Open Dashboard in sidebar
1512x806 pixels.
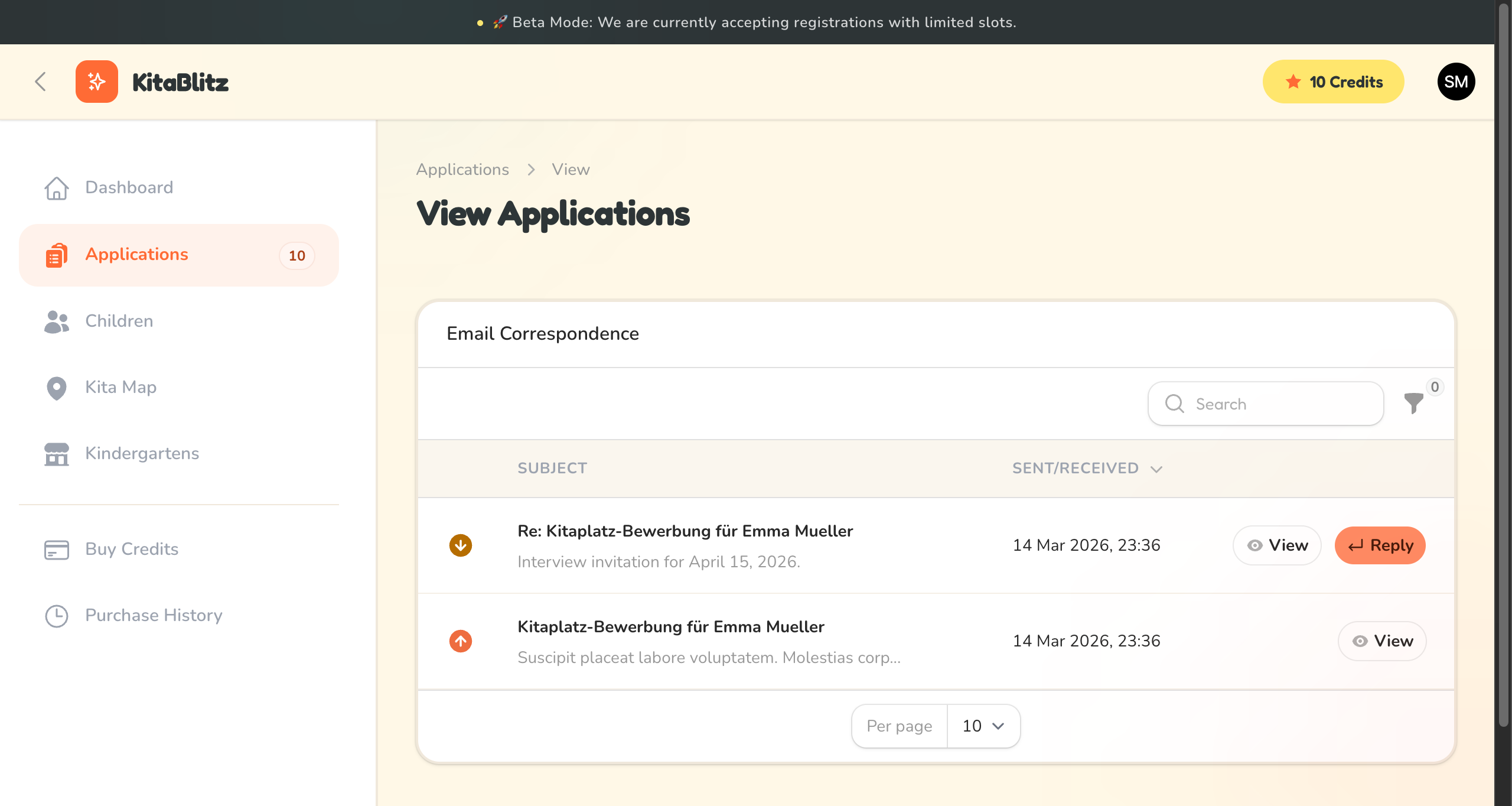pyautogui.click(x=129, y=187)
